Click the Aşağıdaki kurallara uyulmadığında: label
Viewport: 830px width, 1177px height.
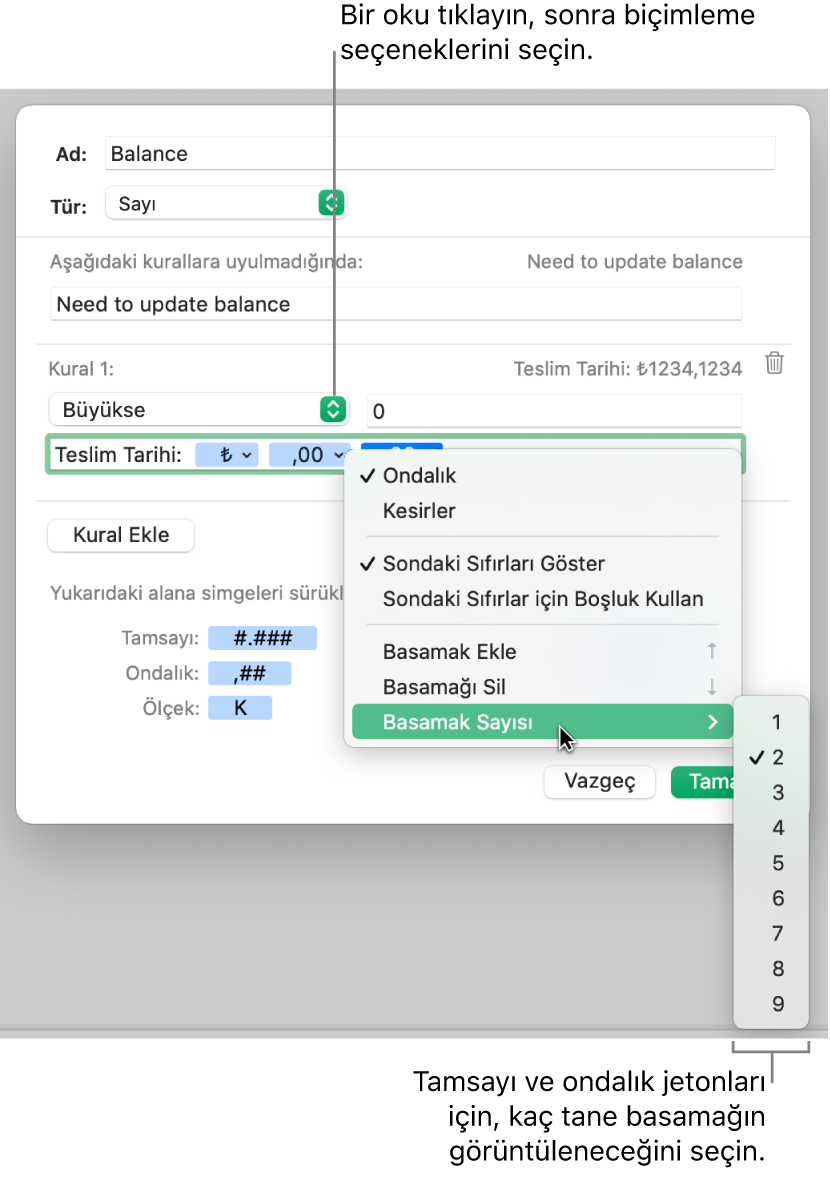click(x=206, y=262)
